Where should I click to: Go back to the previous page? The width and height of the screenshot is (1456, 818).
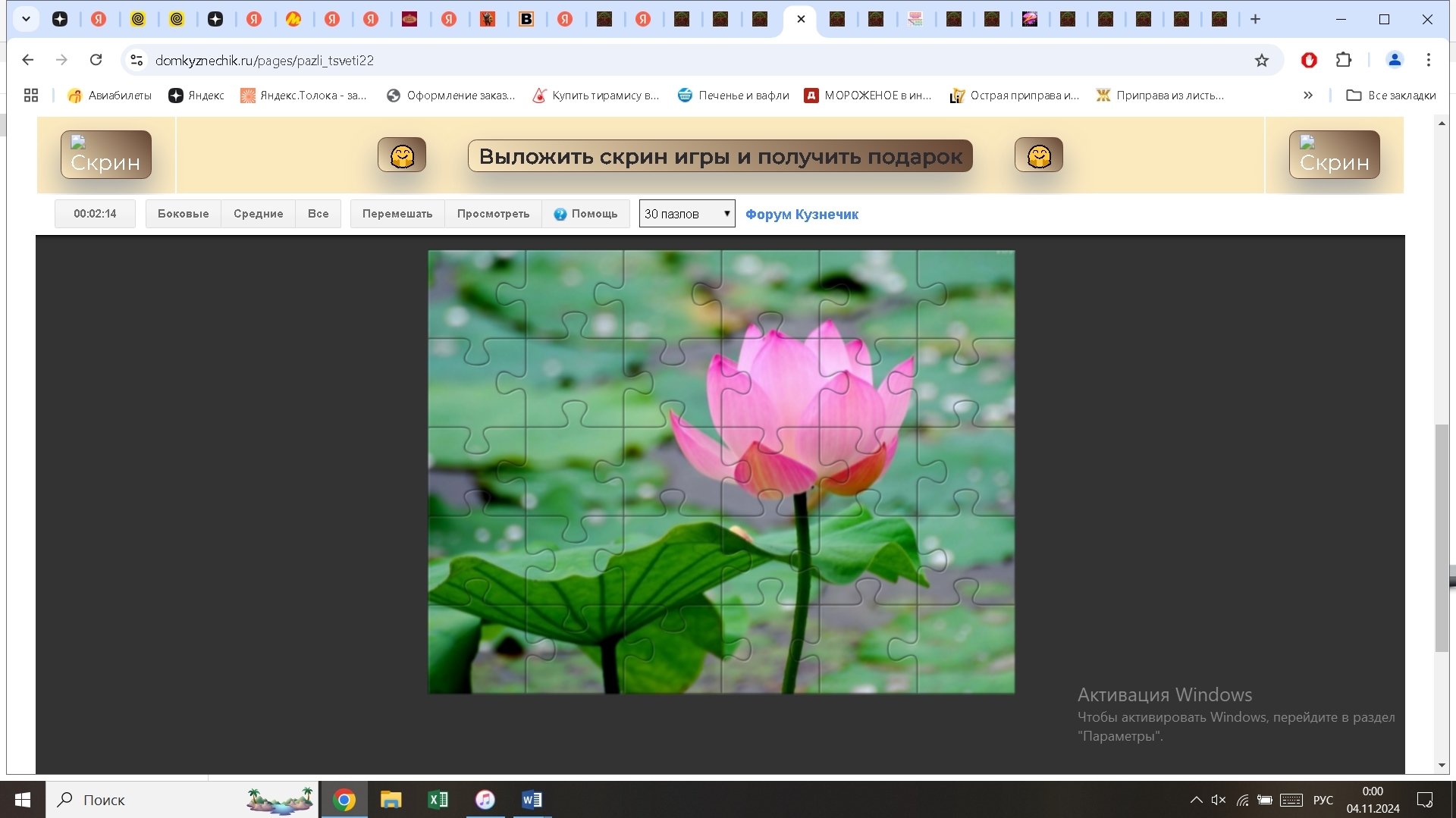(28, 61)
